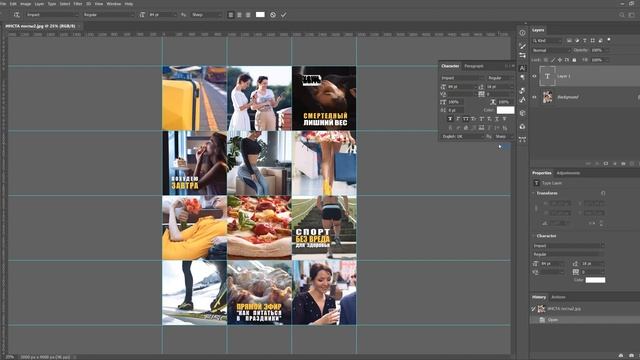Open info panel icon in side dock

[522, 33]
